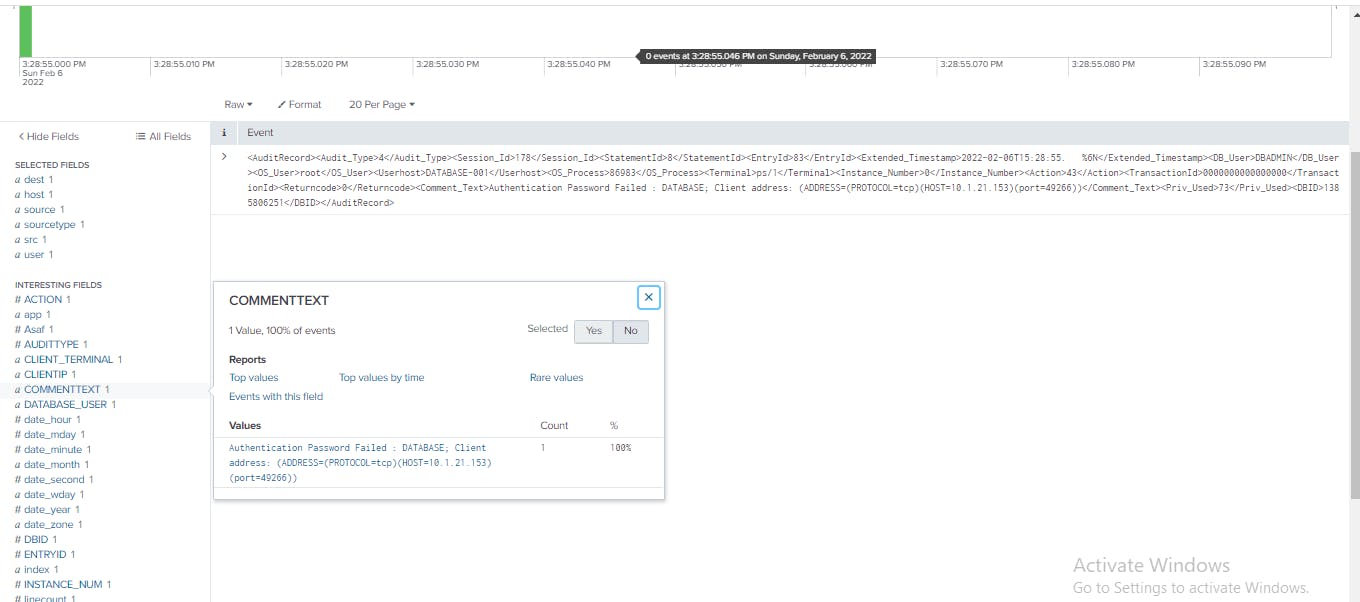Viewport: 1360px width, 602px height.
Task: Open the date_month field
Action: tap(52, 465)
